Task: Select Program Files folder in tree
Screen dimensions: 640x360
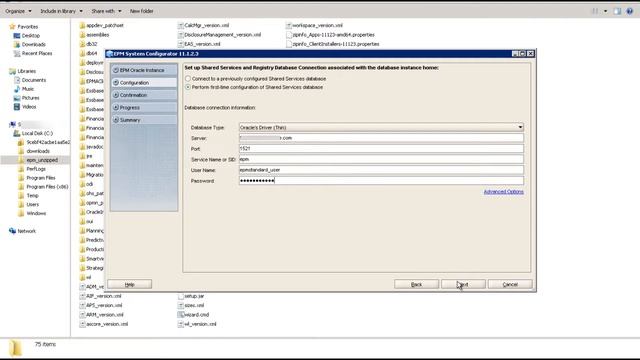Action: 37,178
